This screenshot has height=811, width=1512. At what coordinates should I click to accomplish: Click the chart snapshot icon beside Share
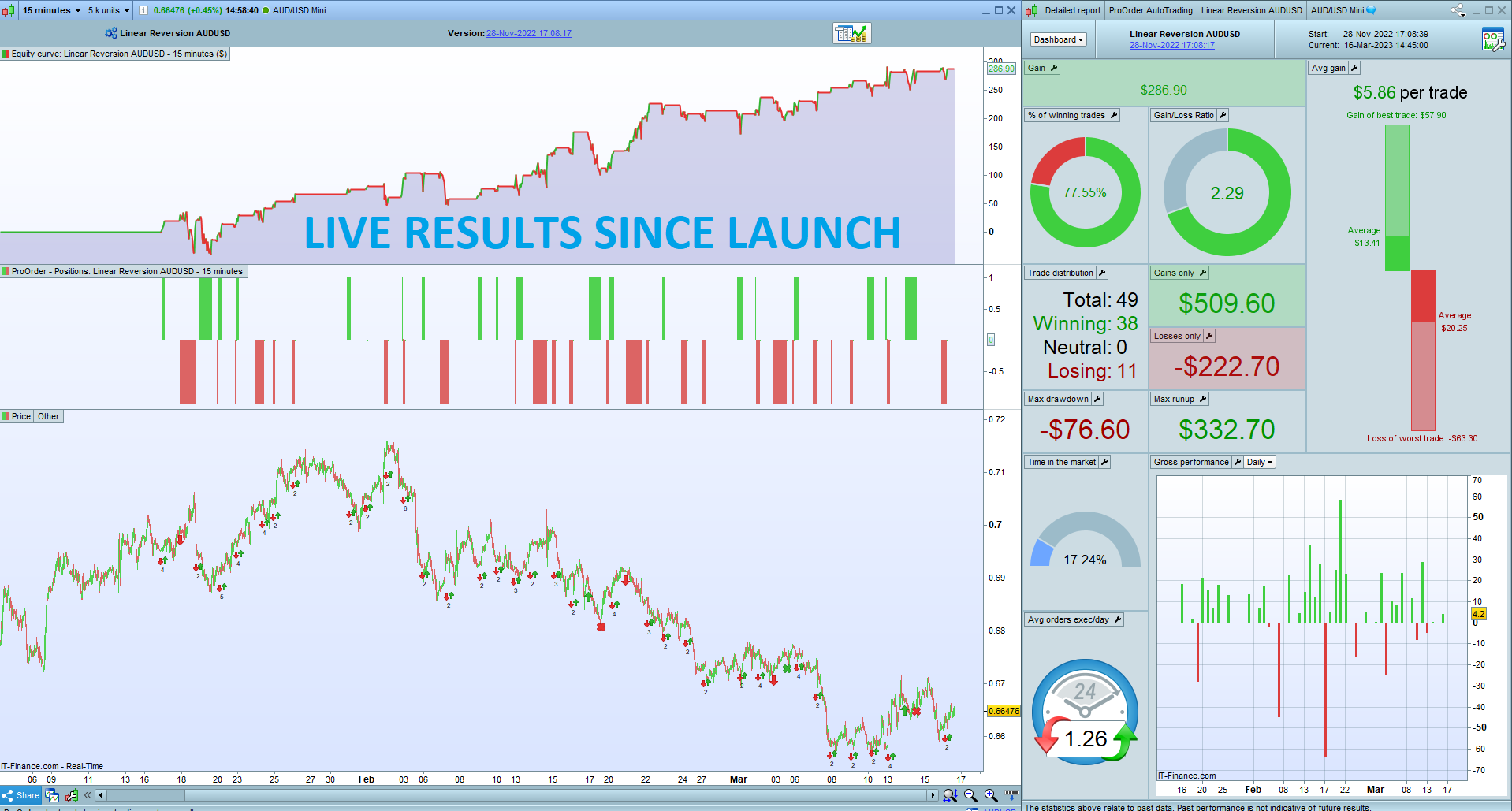pos(52,795)
